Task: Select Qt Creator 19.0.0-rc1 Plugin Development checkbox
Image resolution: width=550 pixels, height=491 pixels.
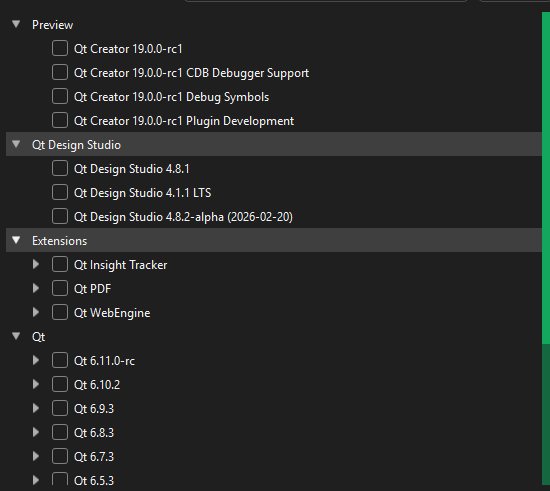Action: click(x=60, y=120)
